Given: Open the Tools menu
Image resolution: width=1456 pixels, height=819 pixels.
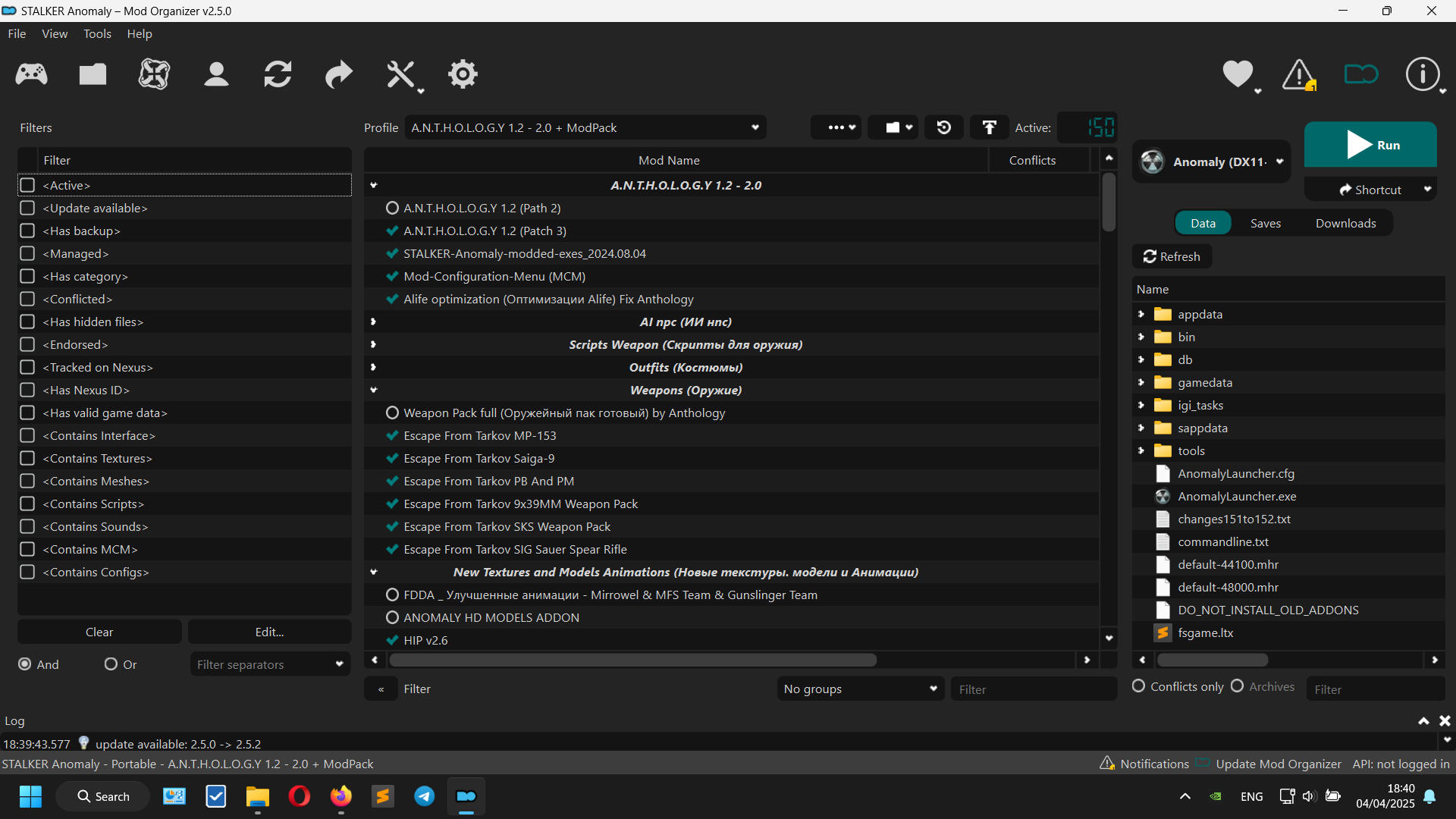Looking at the screenshot, I should (97, 34).
